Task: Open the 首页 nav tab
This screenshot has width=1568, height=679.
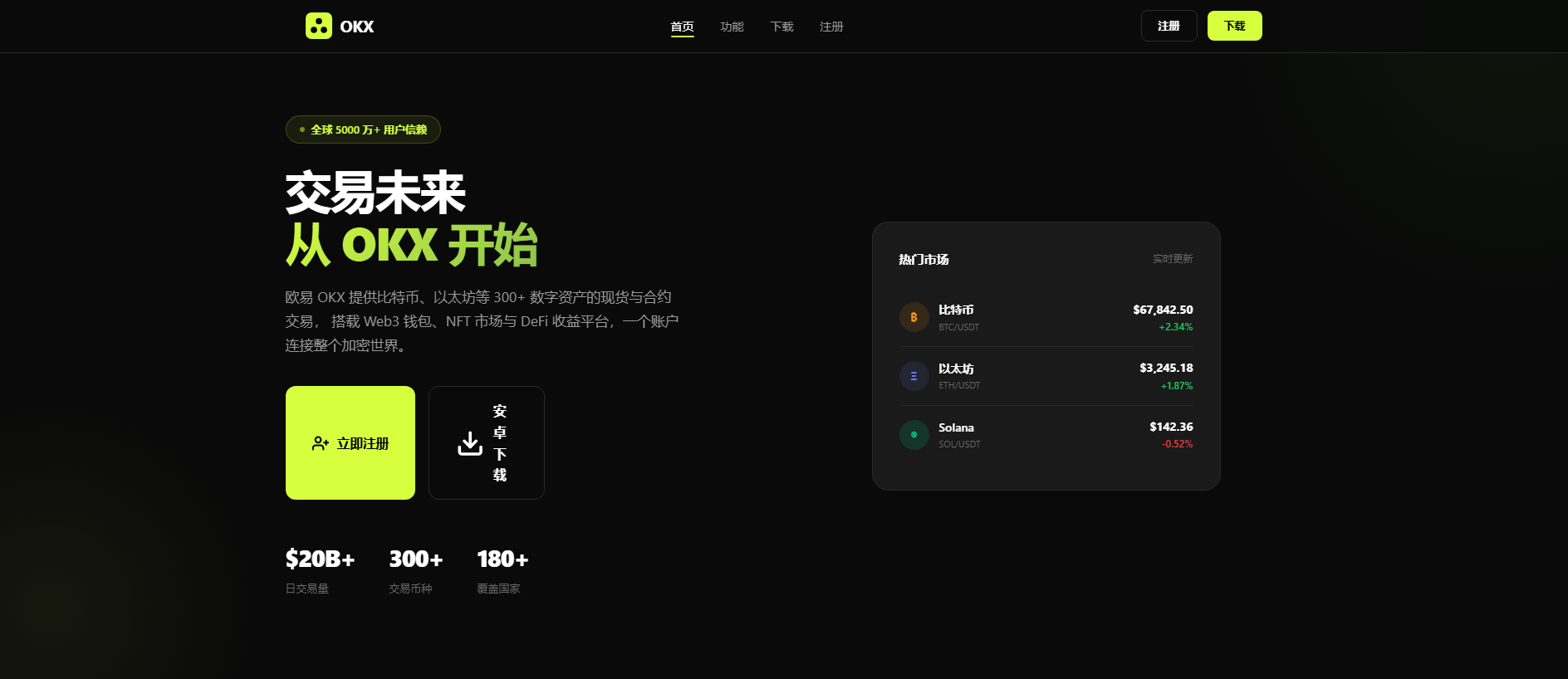Action: 683,27
